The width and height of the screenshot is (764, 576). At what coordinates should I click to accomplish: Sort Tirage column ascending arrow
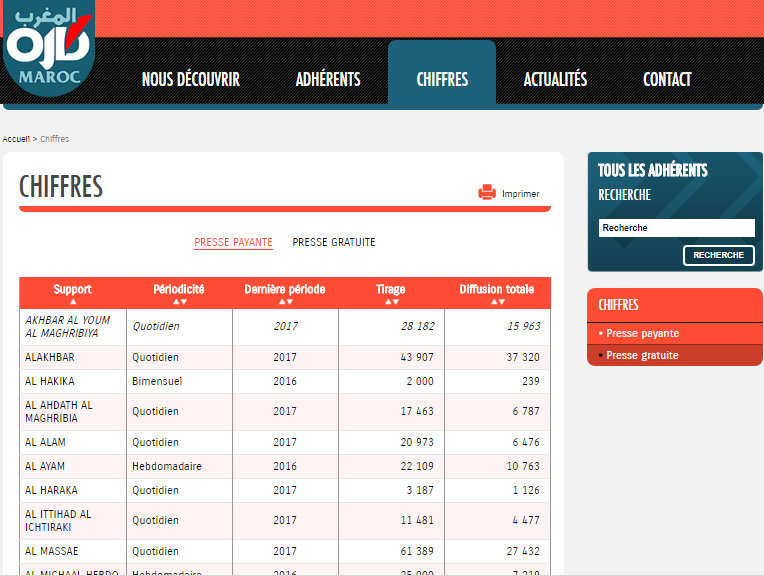pos(387,302)
